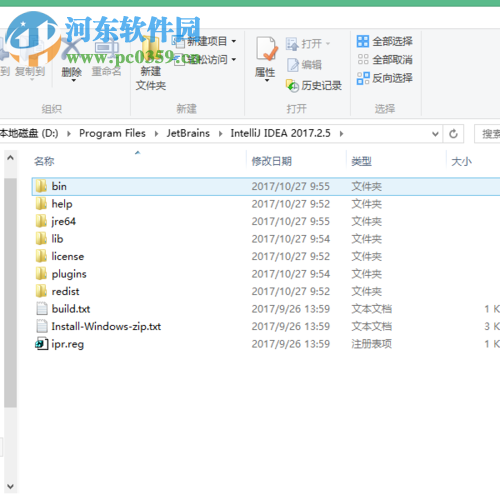Expand the dropdown arrow under Delete (删除)
The width and height of the screenshot is (500, 500).
pyautogui.click(x=73, y=80)
